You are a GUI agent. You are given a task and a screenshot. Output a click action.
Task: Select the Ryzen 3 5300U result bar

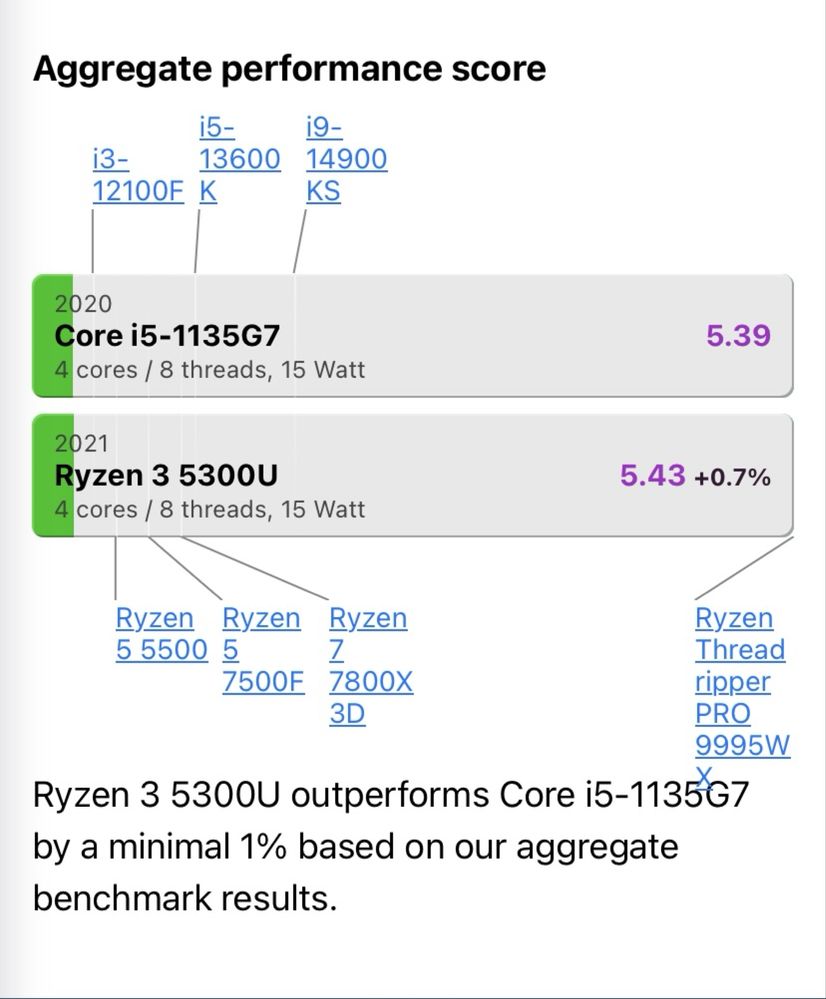pyautogui.click(x=413, y=475)
